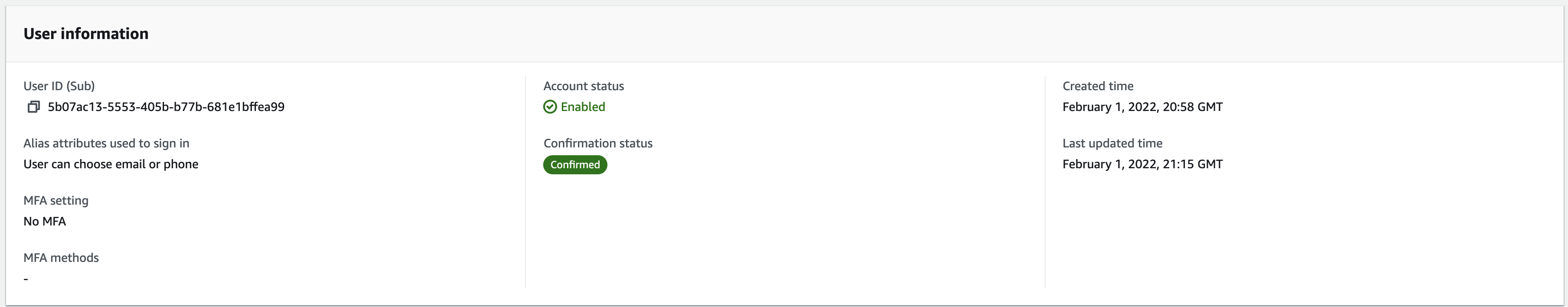1568x307 pixels.
Task: Click the MFA methods dash entry
Action: 26,278
